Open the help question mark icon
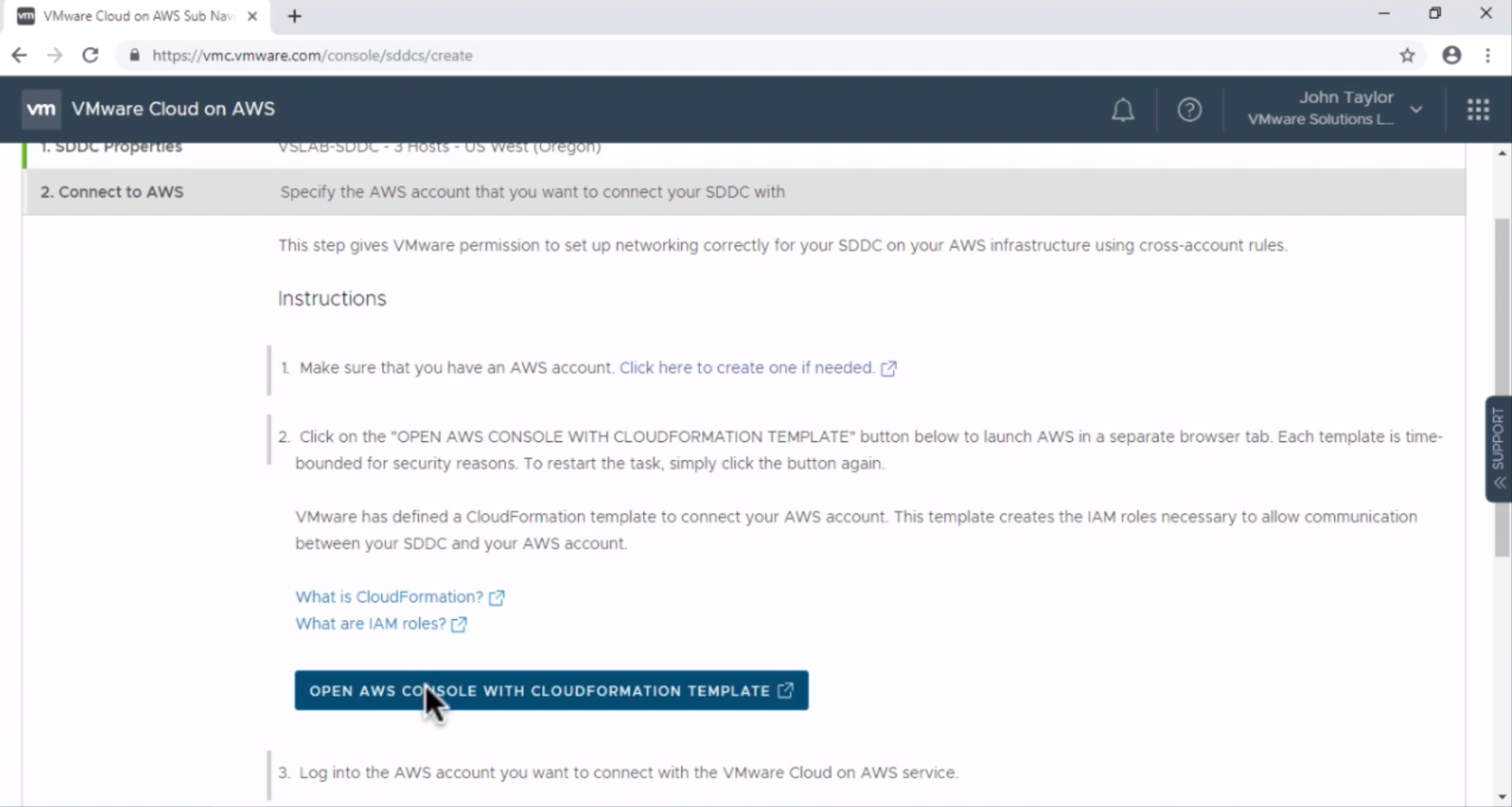The width and height of the screenshot is (1512, 807). [x=1190, y=109]
